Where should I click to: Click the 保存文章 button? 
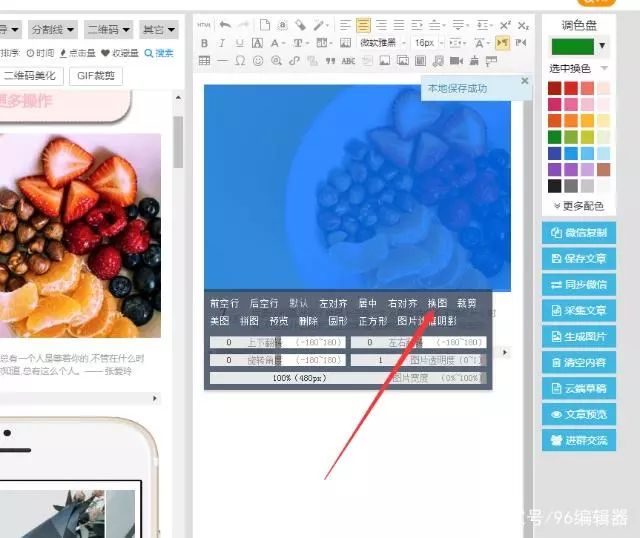[x=579, y=258]
